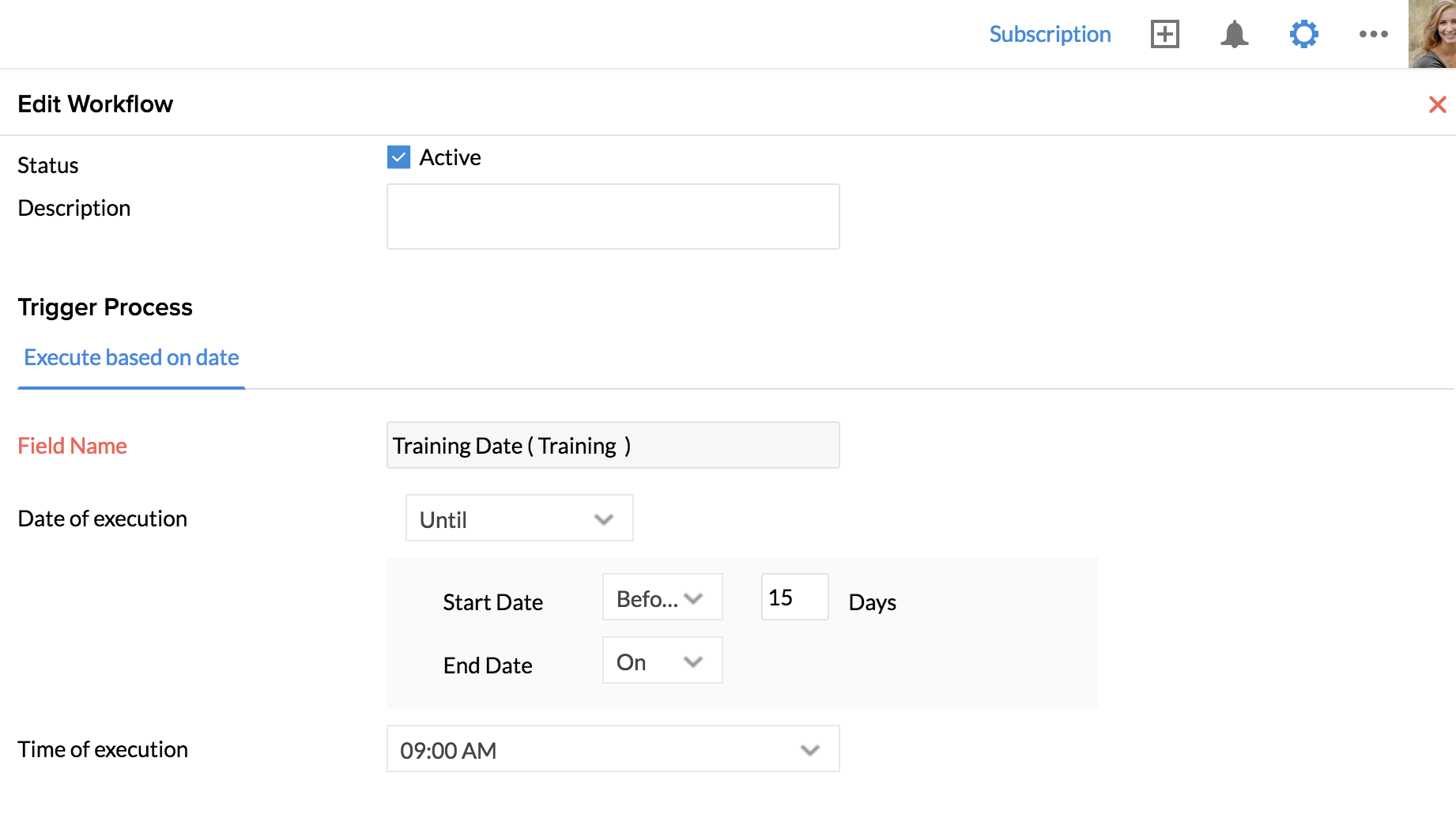The width and height of the screenshot is (1456, 822).
Task: Open the user profile picture
Action: coord(1431,34)
